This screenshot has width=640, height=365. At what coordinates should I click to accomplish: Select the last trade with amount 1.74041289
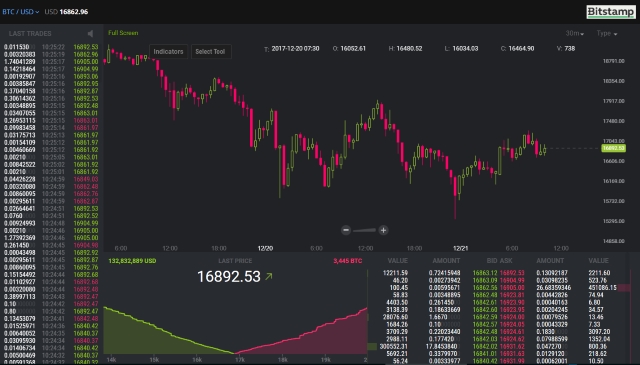pos(51,62)
